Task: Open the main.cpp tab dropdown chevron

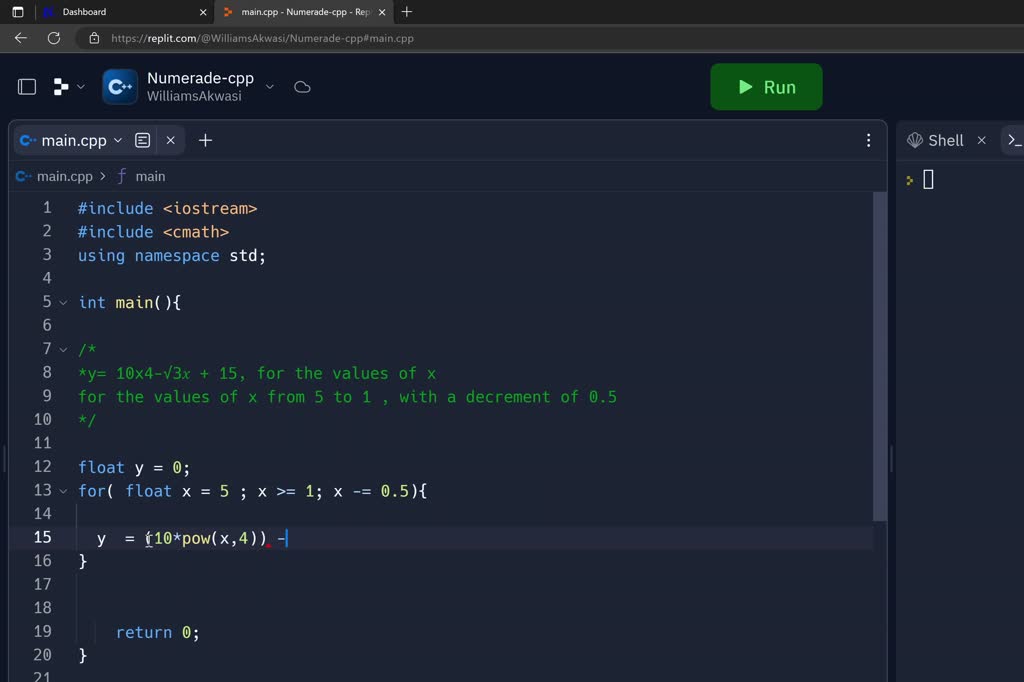Action: 118,140
